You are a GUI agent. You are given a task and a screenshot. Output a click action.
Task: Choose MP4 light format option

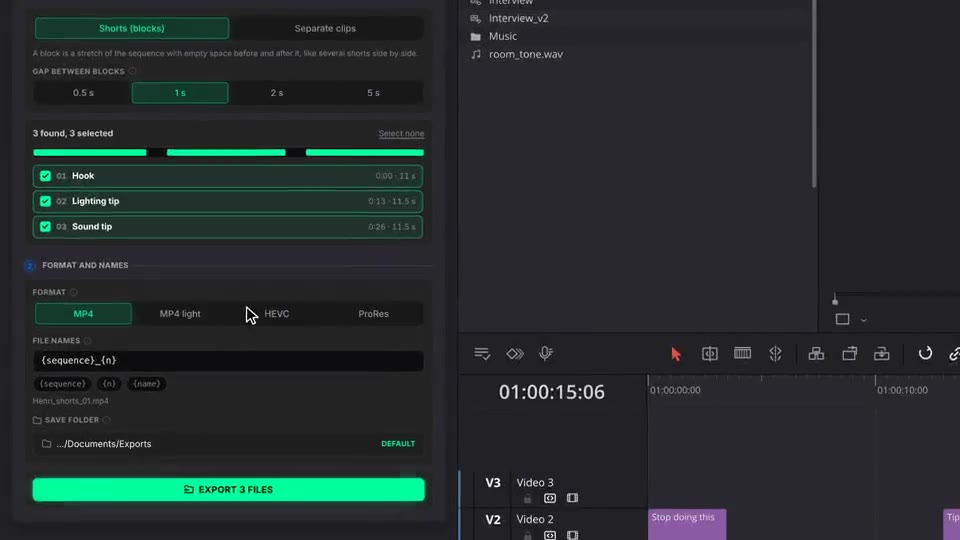tap(180, 313)
